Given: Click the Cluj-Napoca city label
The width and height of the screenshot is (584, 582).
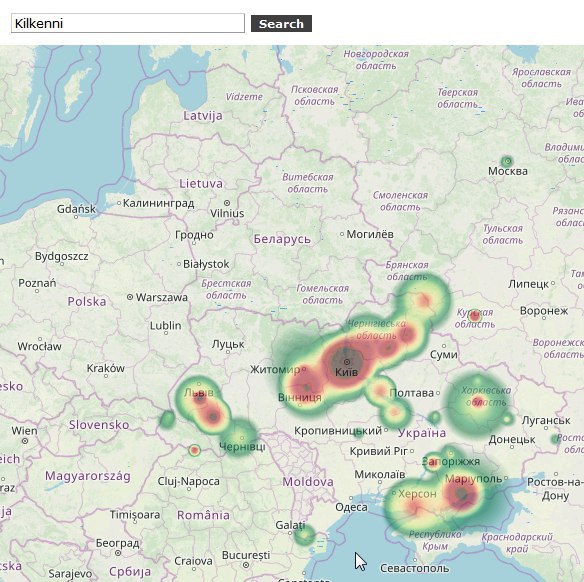Looking at the screenshot, I should [x=188, y=481].
